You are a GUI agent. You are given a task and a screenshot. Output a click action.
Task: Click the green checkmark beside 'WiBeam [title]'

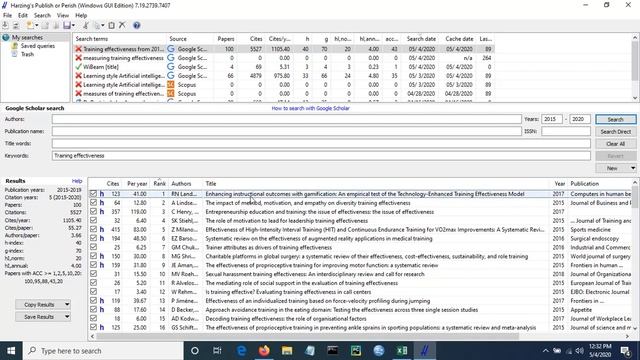[78, 67]
